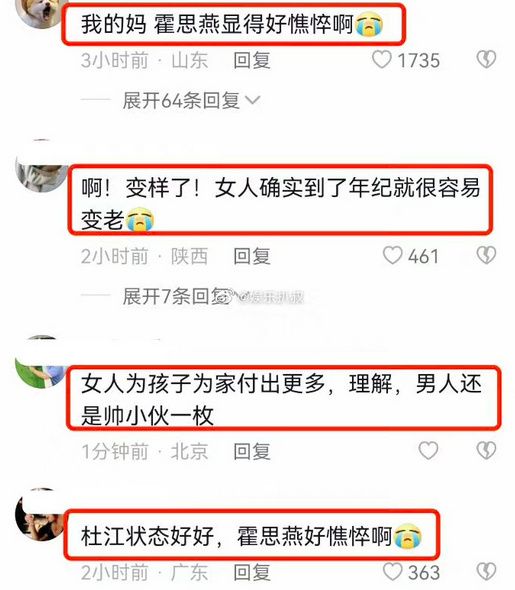Tap the broken heart on the Guangdong comment
Screen dimensions: 515x590
[486, 572]
